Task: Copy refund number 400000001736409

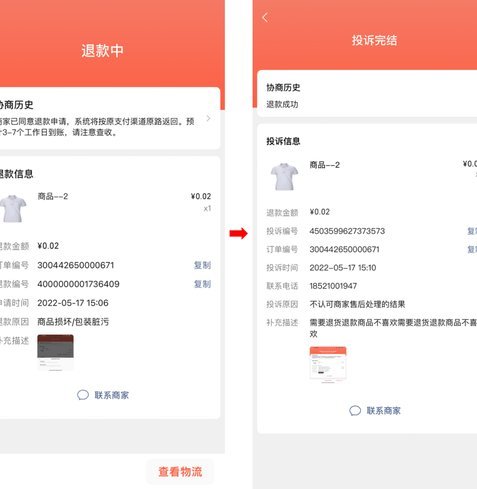Action: click(202, 284)
